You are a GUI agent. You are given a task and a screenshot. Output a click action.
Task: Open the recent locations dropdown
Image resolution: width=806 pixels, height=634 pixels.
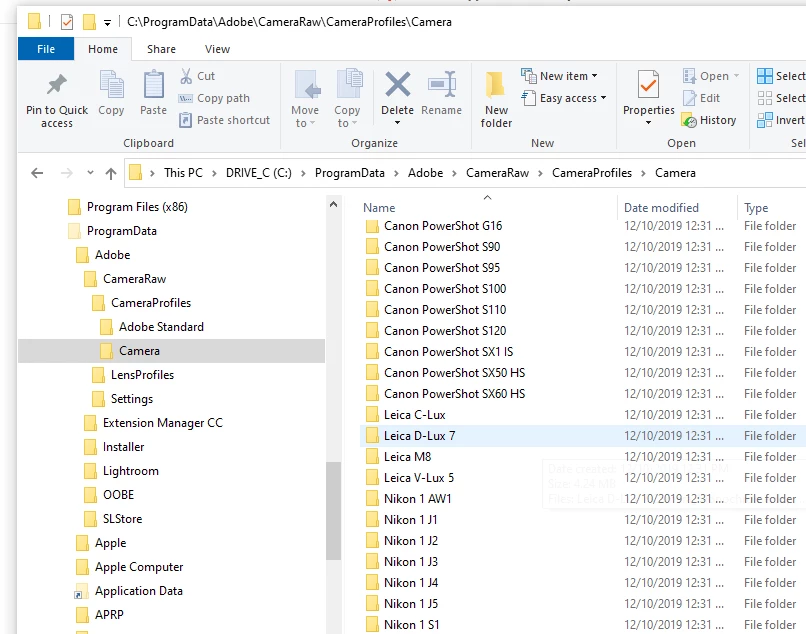(90, 173)
